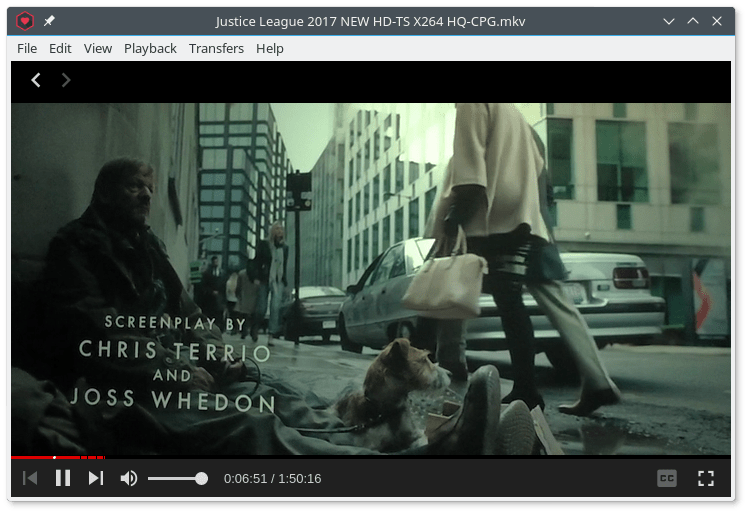Skip to the next track
Viewport: 748px width, 514px height.
pyautogui.click(x=96, y=478)
